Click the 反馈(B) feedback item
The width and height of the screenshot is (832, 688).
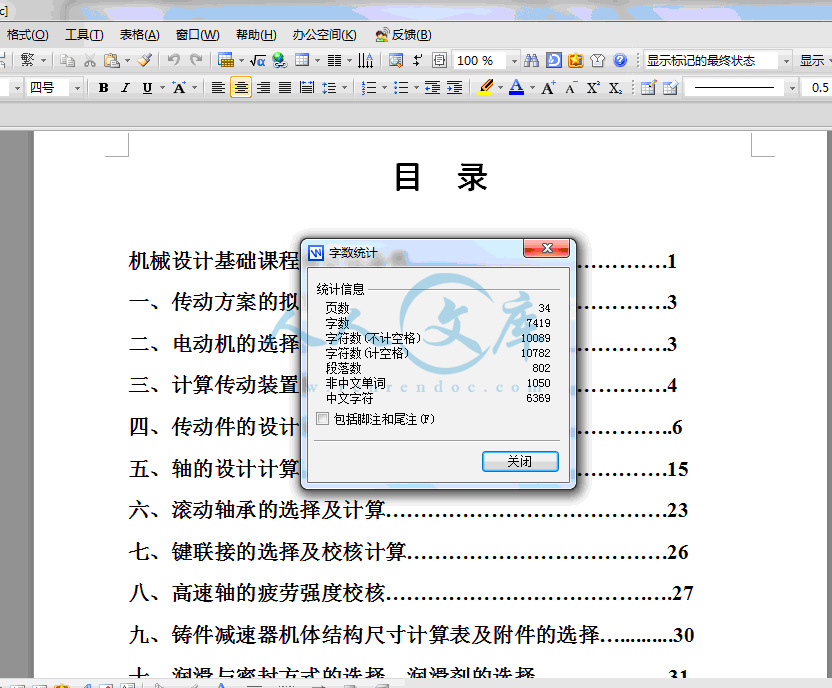(x=403, y=35)
